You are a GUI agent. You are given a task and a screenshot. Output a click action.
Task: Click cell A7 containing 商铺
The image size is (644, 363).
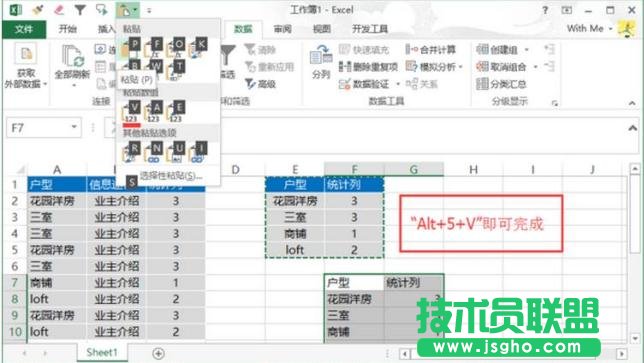point(57,283)
